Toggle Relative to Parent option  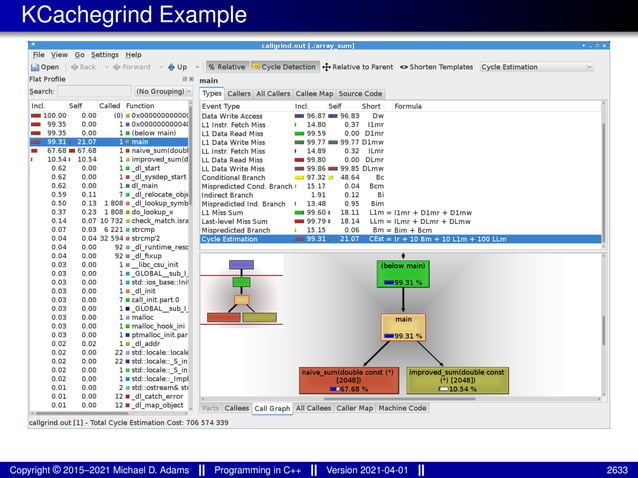tap(358, 67)
